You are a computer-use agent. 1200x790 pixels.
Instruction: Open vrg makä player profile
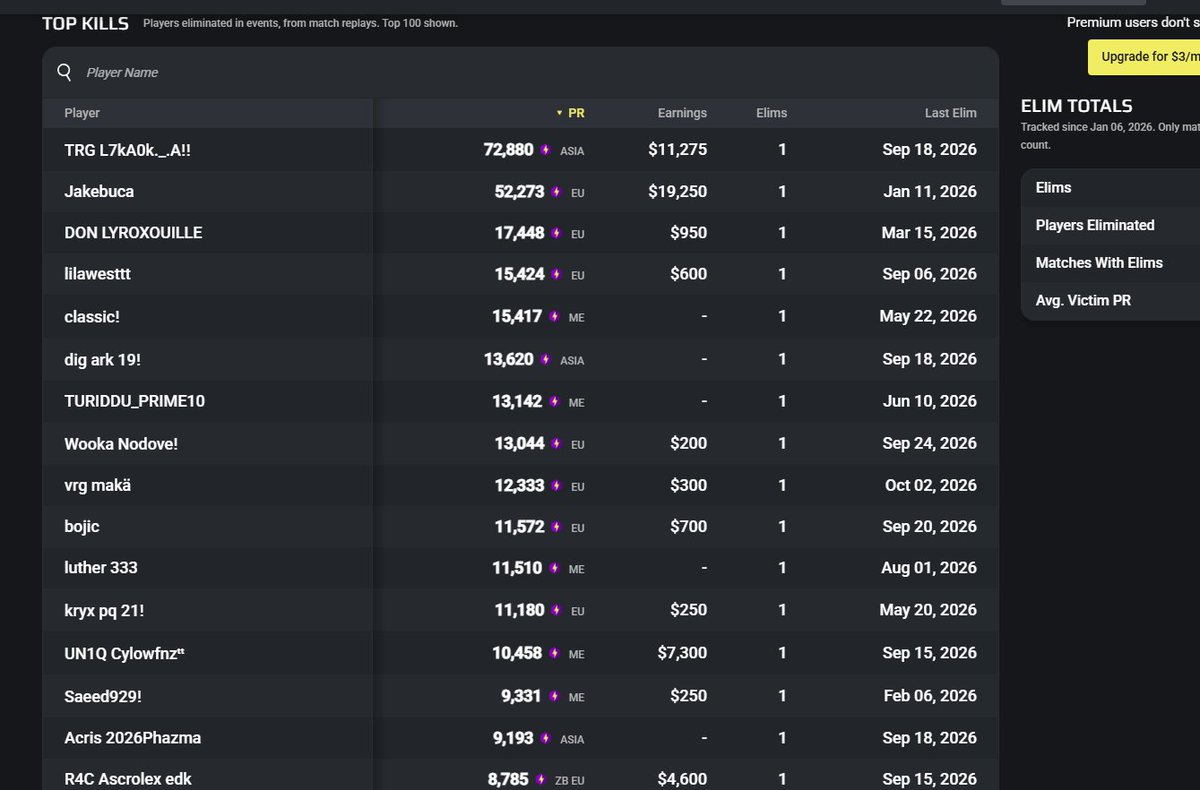coord(97,485)
